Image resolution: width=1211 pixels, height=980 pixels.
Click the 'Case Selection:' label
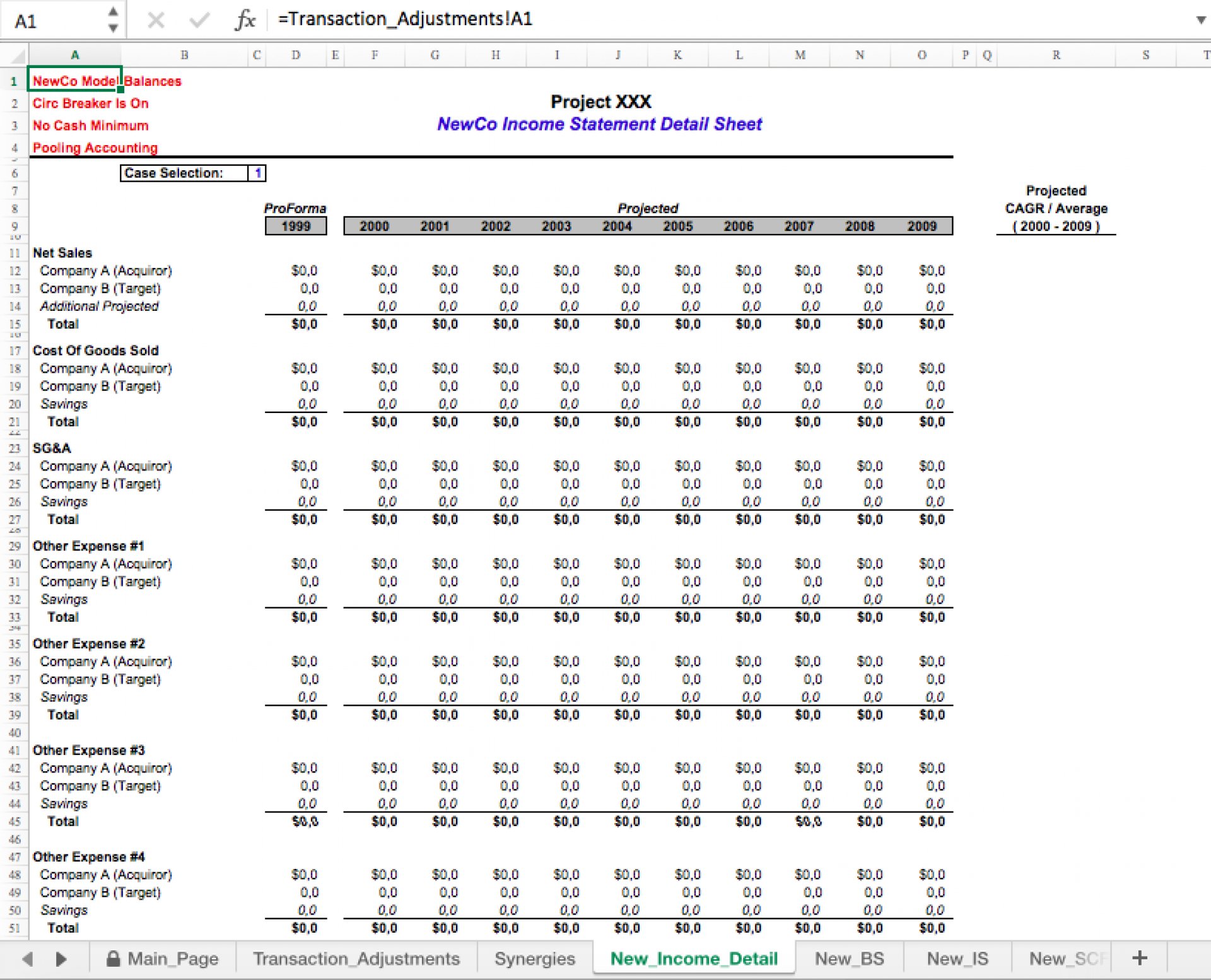[173, 173]
